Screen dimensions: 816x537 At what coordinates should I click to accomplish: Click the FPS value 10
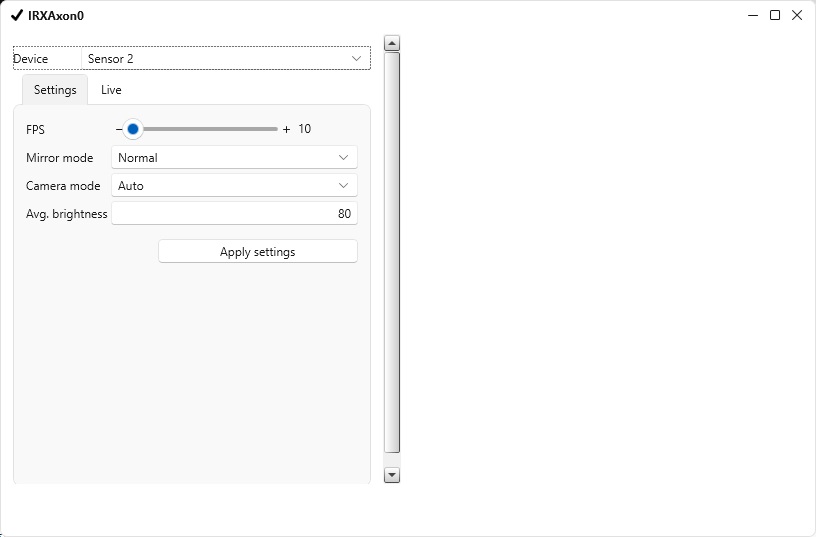coord(304,129)
